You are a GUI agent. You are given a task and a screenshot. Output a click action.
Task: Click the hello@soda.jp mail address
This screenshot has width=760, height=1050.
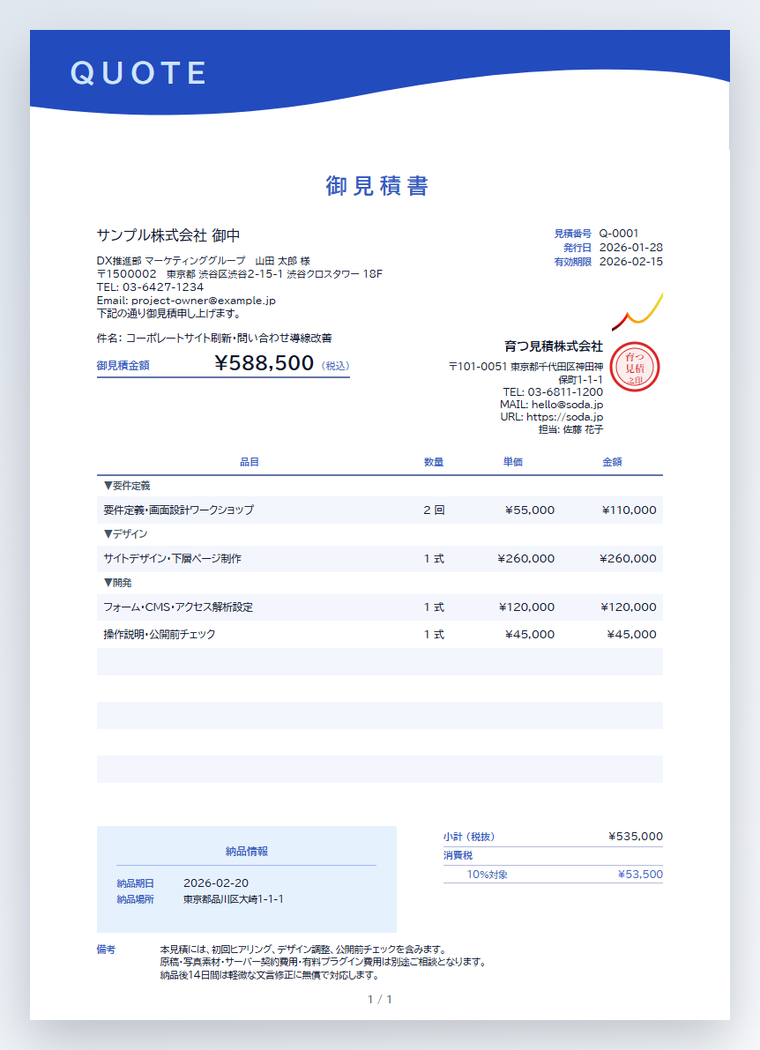pyautogui.click(x=567, y=404)
